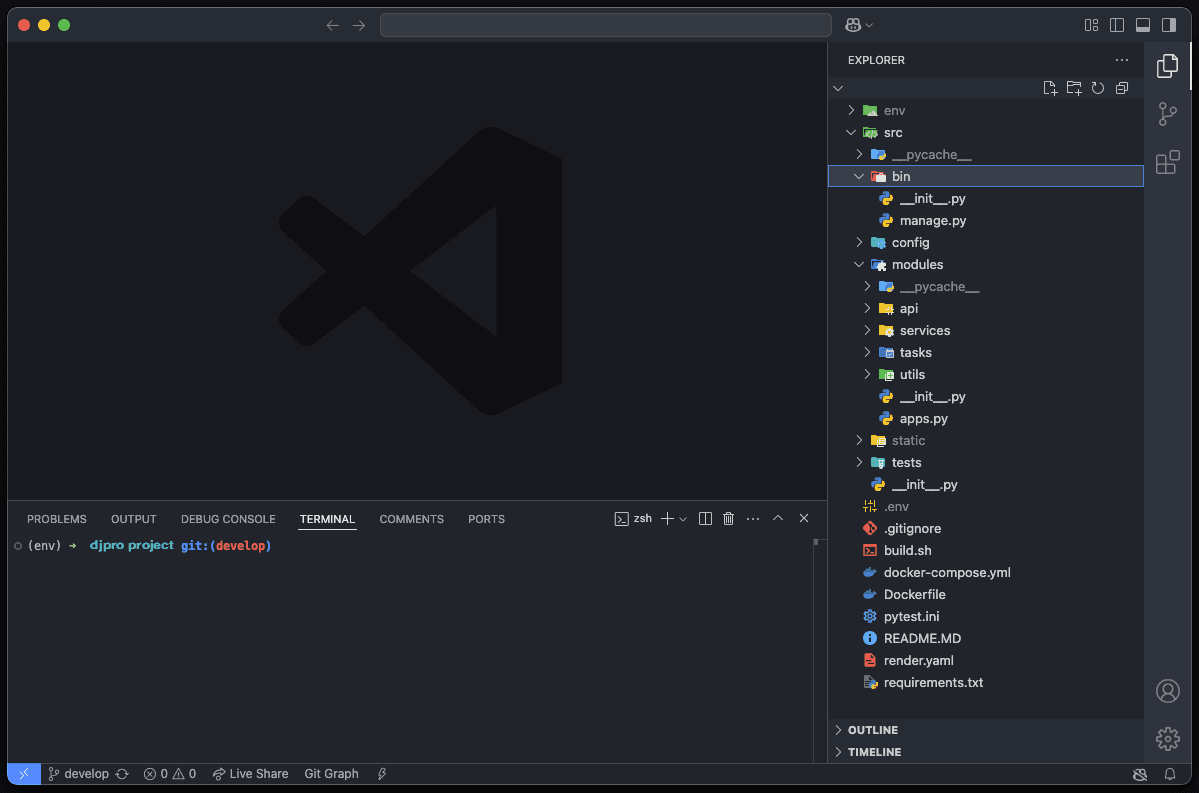Collapse the bin folder
The height and width of the screenshot is (793, 1199).
coord(986,176)
